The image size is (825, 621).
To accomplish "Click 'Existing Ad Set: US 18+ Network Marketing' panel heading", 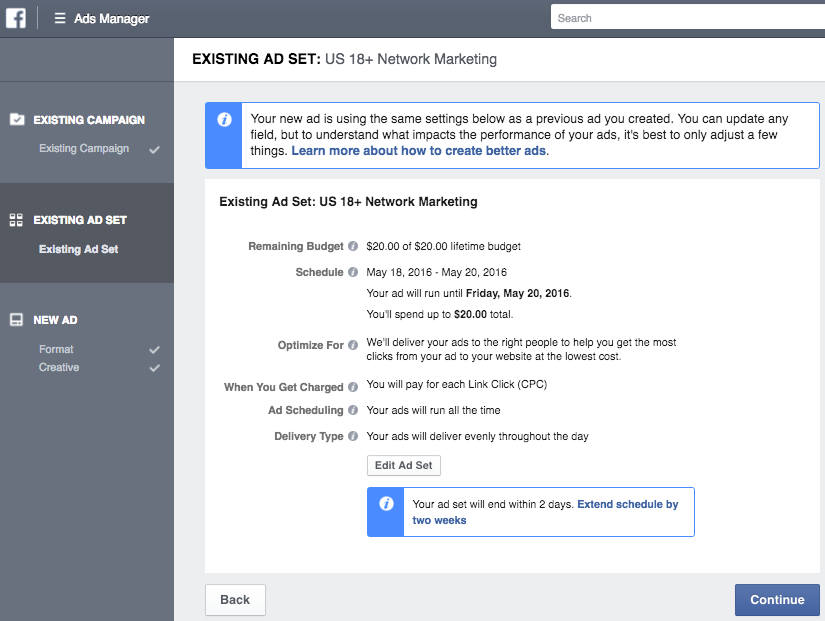I will [x=348, y=202].
